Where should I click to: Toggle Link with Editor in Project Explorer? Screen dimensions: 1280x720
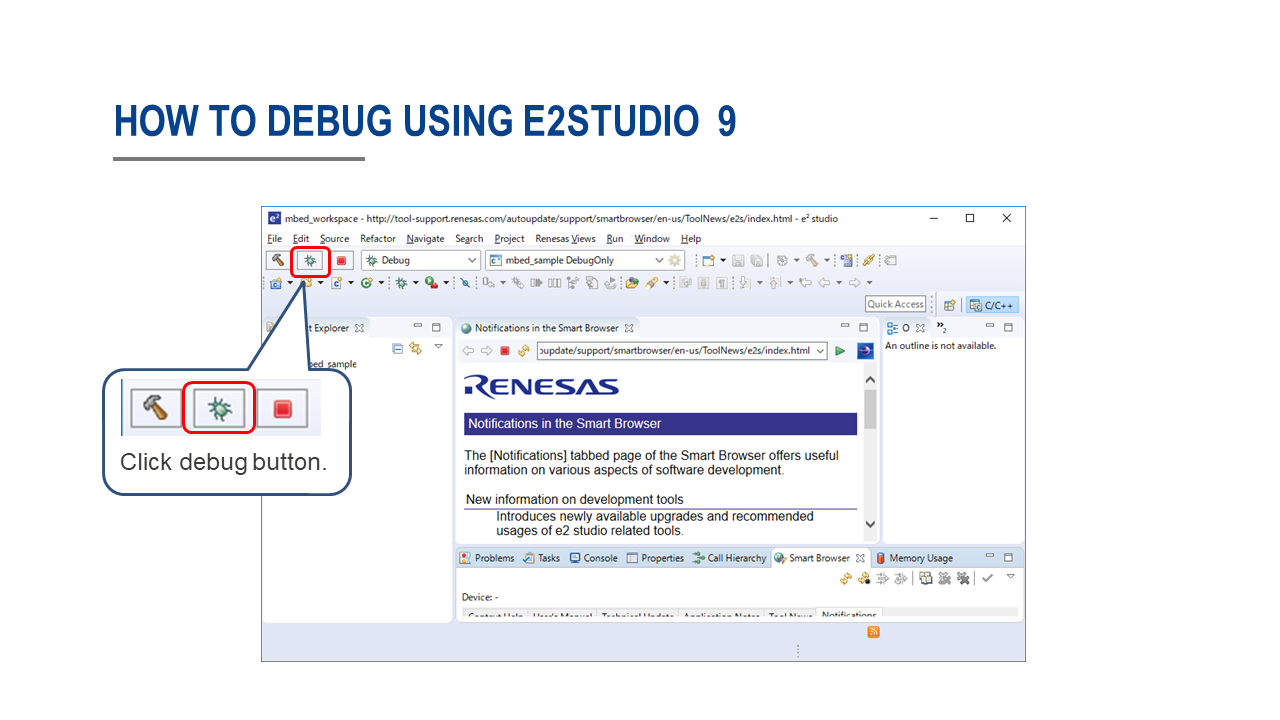tap(416, 348)
